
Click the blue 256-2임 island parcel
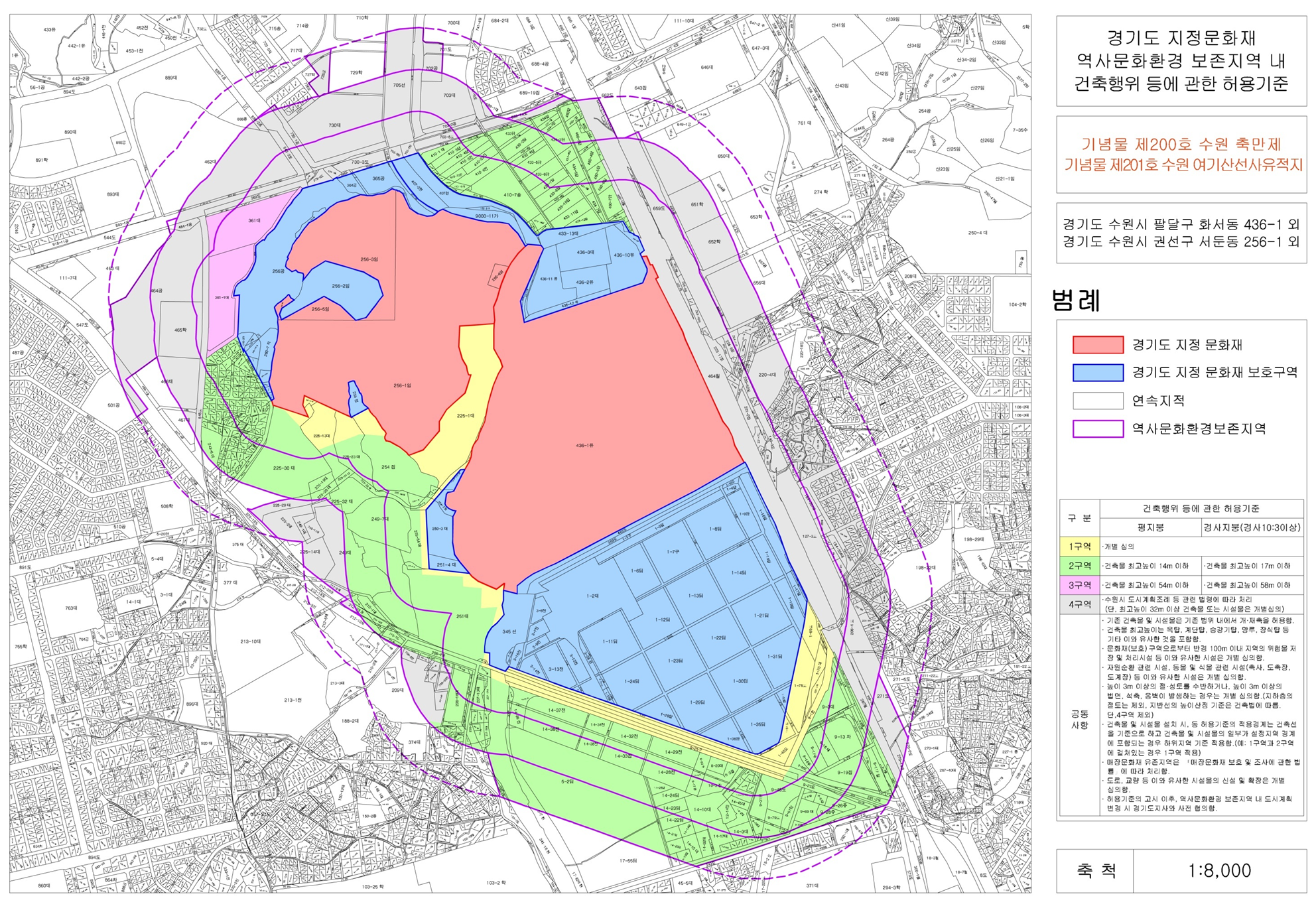pos(340,287)
